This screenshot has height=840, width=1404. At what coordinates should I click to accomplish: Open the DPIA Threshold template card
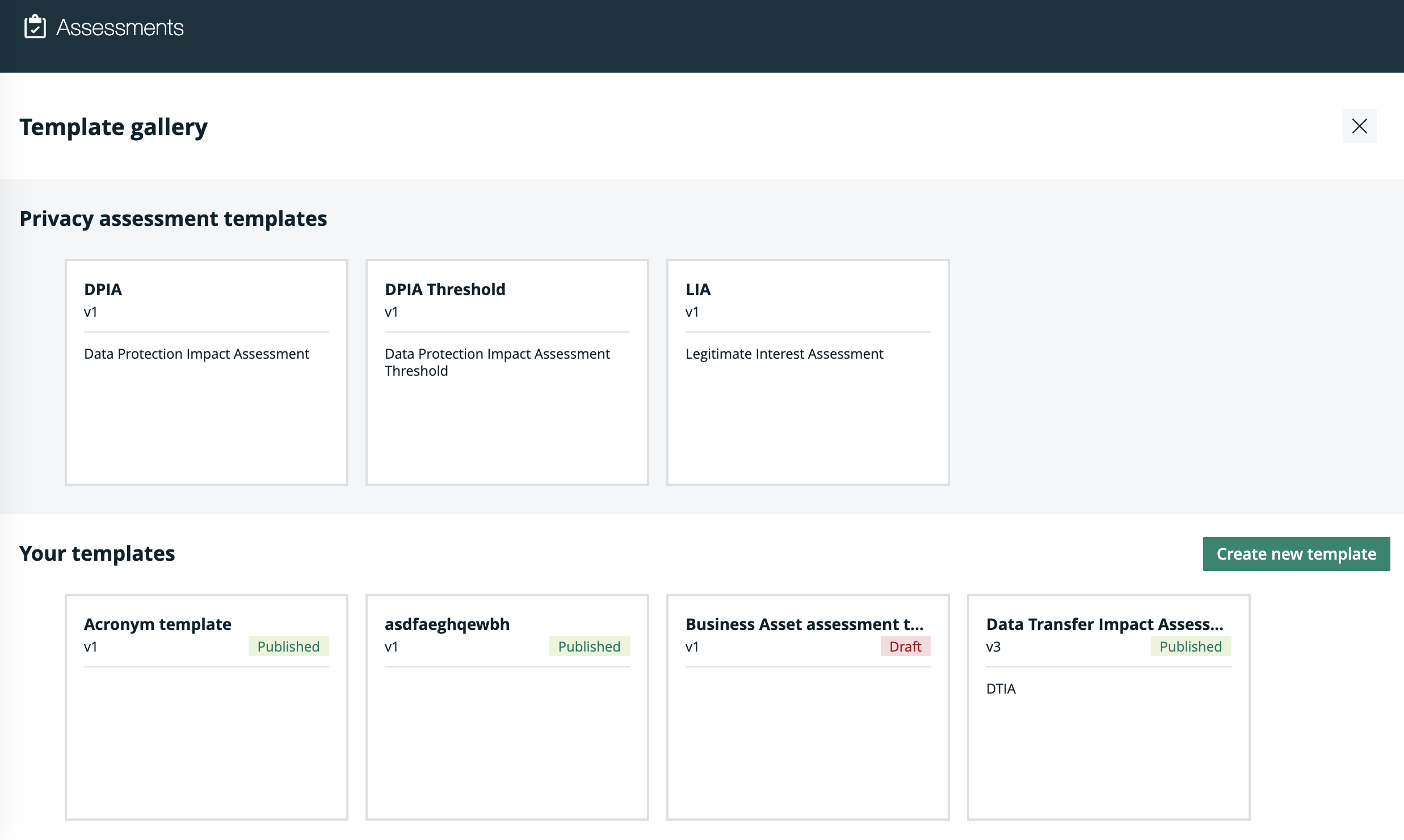507,409
